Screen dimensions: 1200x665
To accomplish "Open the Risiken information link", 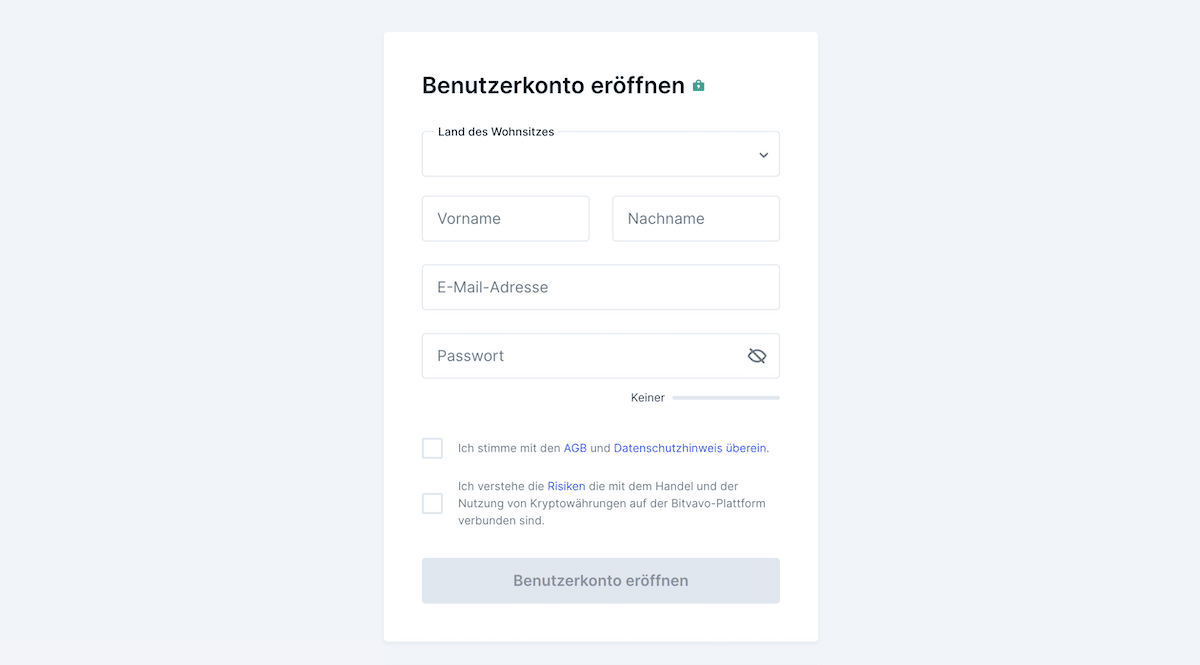I will click(x=566, y=485).
